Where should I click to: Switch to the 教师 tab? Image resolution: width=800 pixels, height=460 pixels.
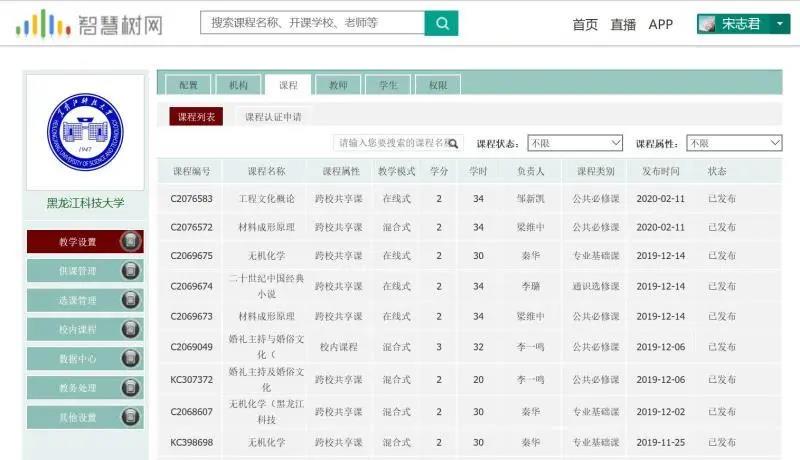click(x=338, y=86)
